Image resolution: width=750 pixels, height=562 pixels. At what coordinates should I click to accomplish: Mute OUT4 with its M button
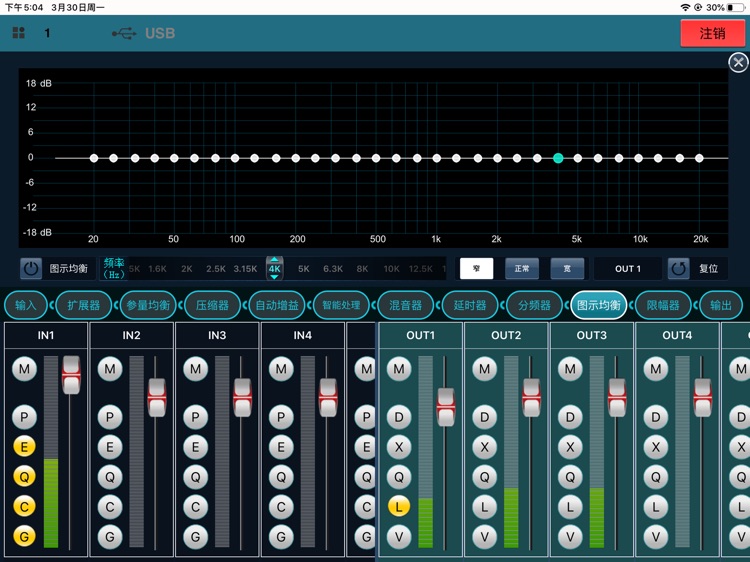[x=656, y=369]
